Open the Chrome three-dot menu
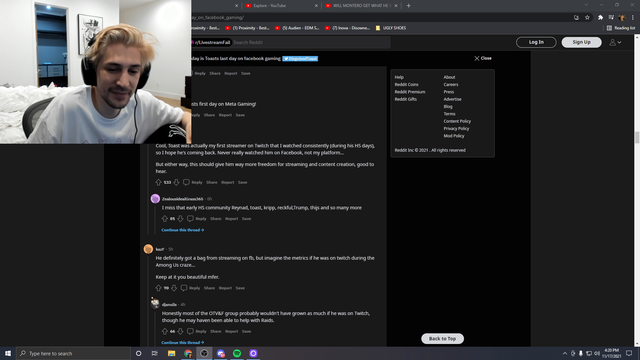 (x=633, y=18)
